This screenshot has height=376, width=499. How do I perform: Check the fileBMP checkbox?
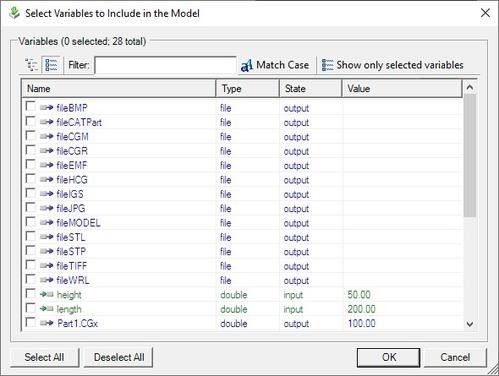pos(30,107)
